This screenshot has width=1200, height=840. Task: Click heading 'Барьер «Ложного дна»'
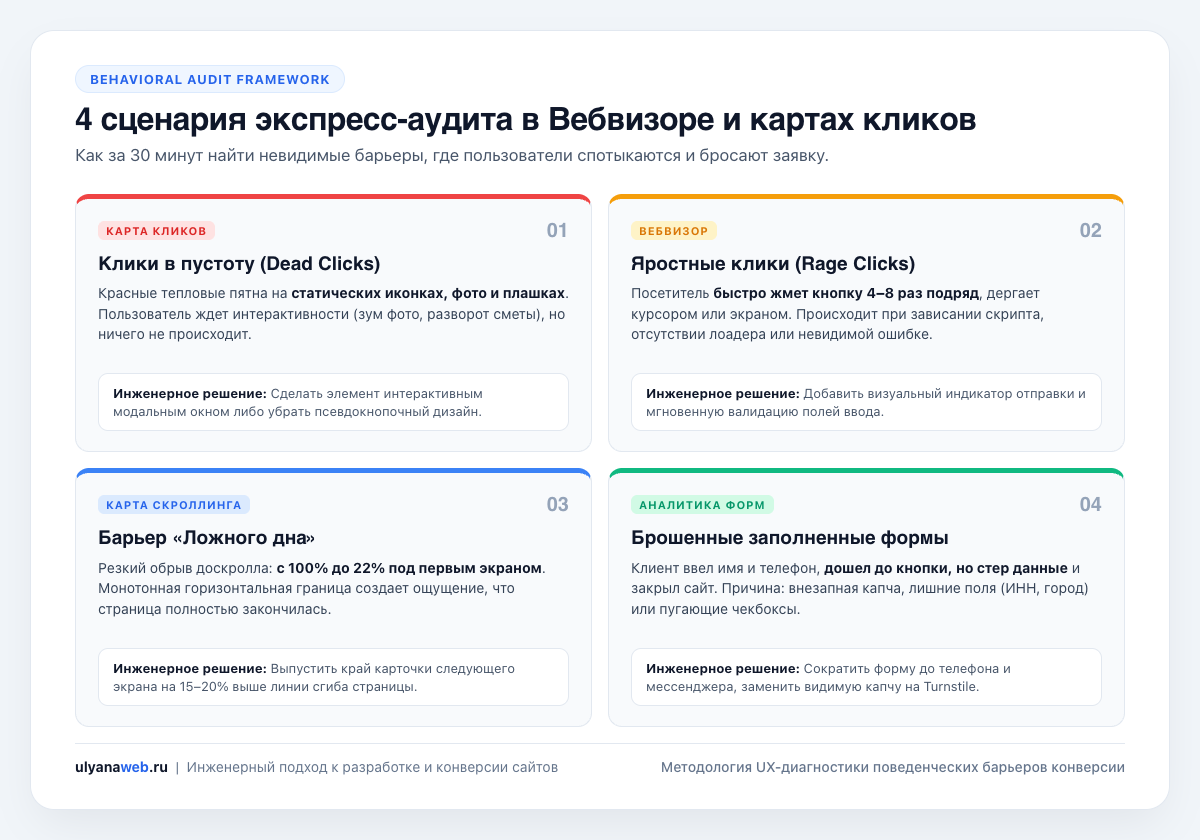(x=207, y=538)
